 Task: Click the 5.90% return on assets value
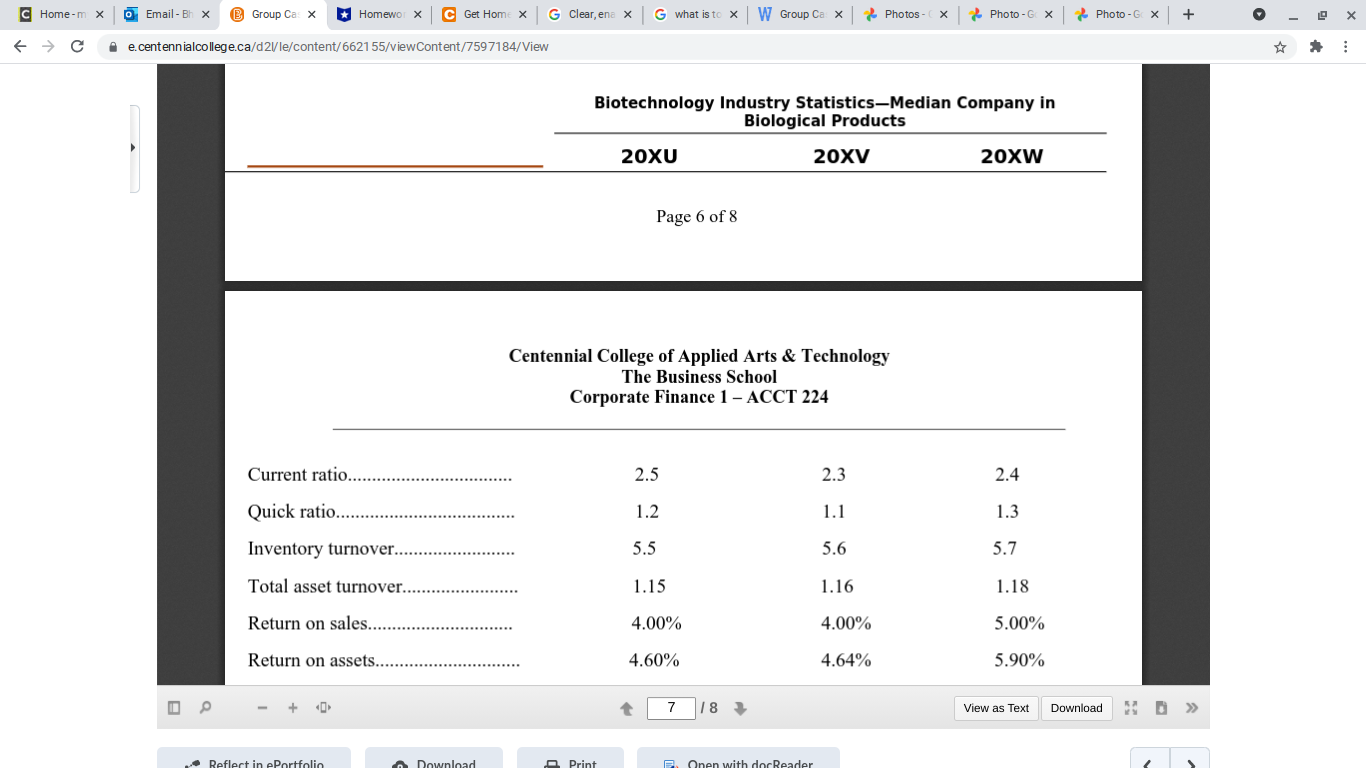point(1019,660)
